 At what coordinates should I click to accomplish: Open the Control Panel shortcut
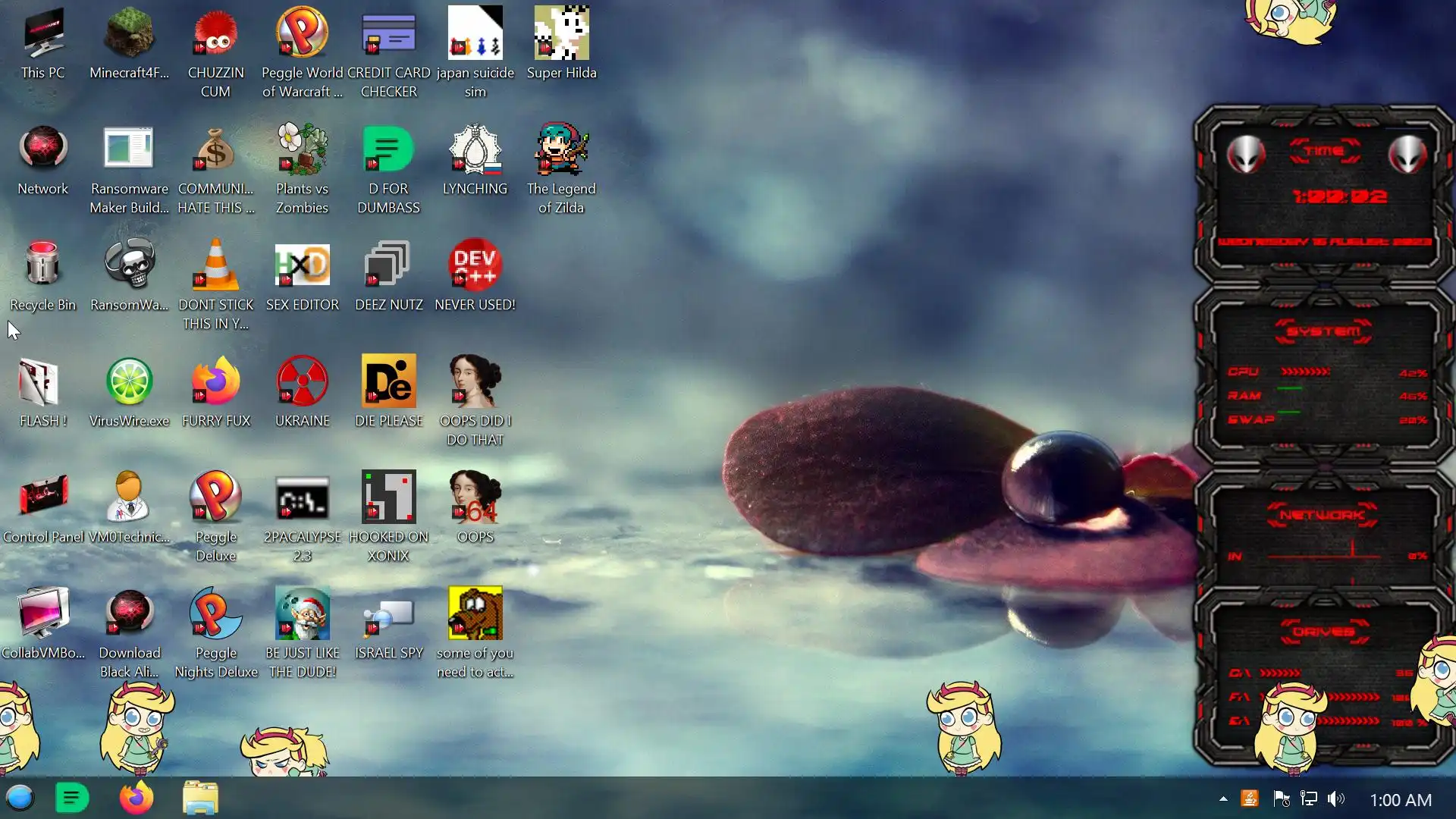pos(42,497)
